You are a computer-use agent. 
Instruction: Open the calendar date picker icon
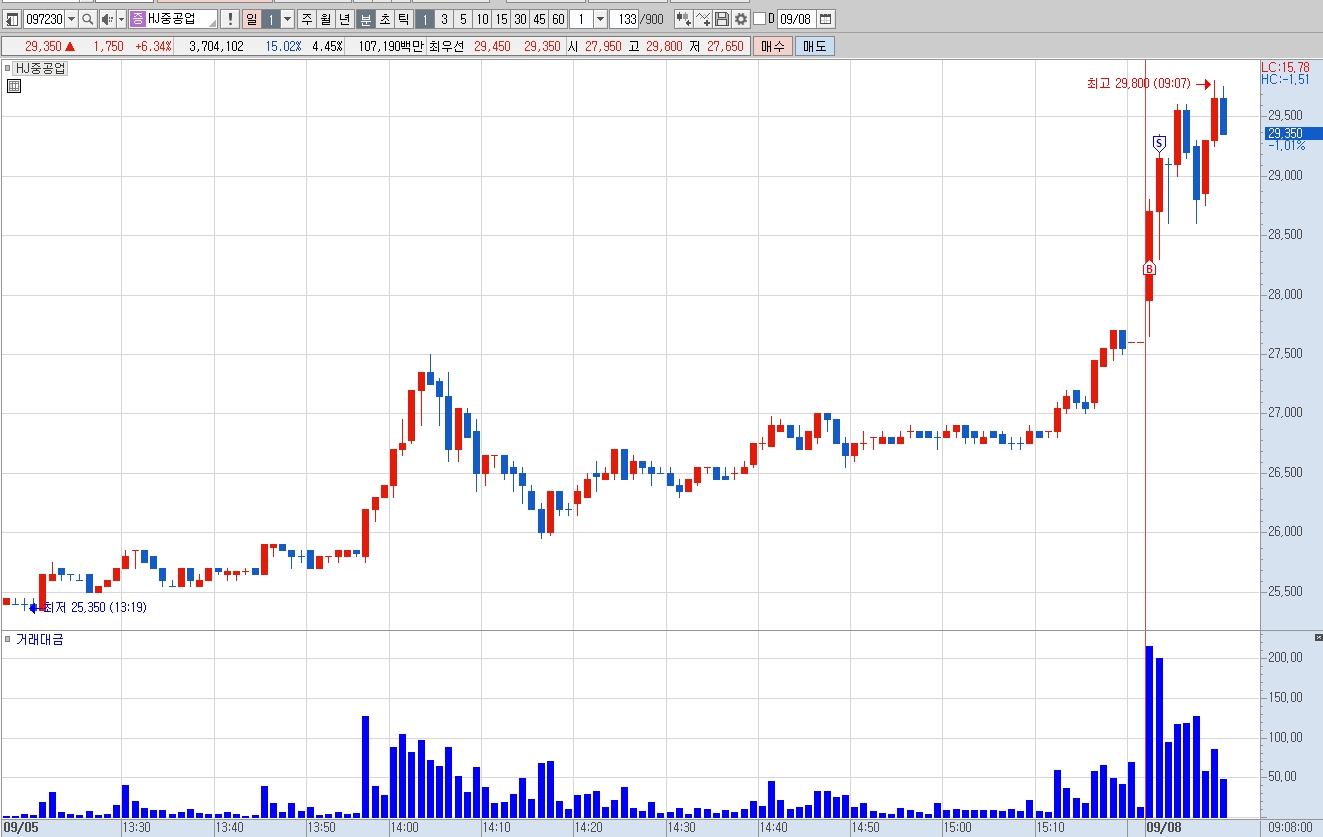click(825, 19)
